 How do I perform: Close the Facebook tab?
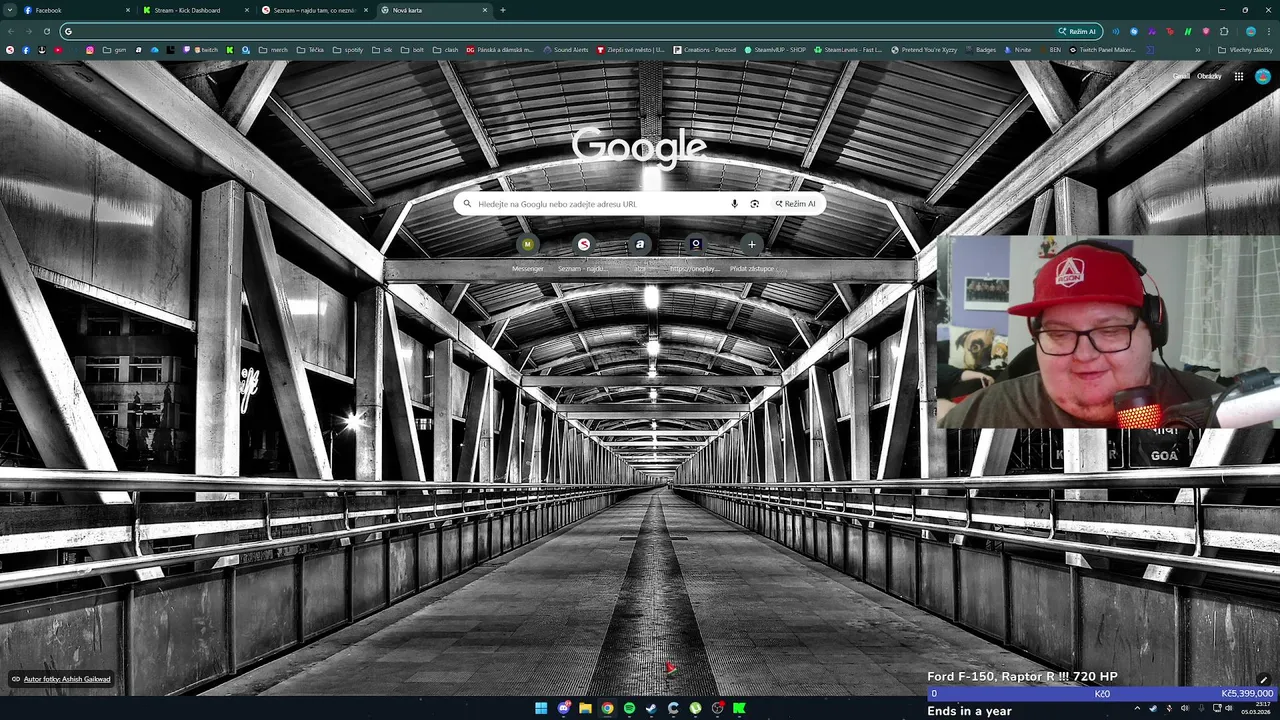(x=127, y=10)
